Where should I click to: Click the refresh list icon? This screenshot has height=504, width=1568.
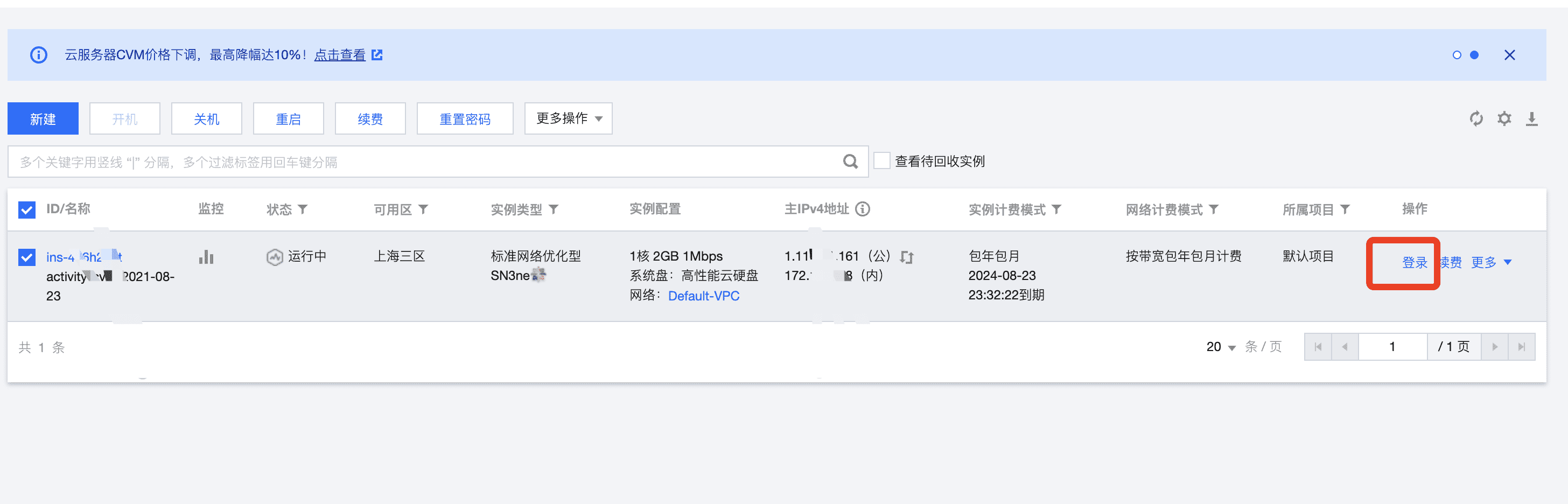(x=1475, y=118)
